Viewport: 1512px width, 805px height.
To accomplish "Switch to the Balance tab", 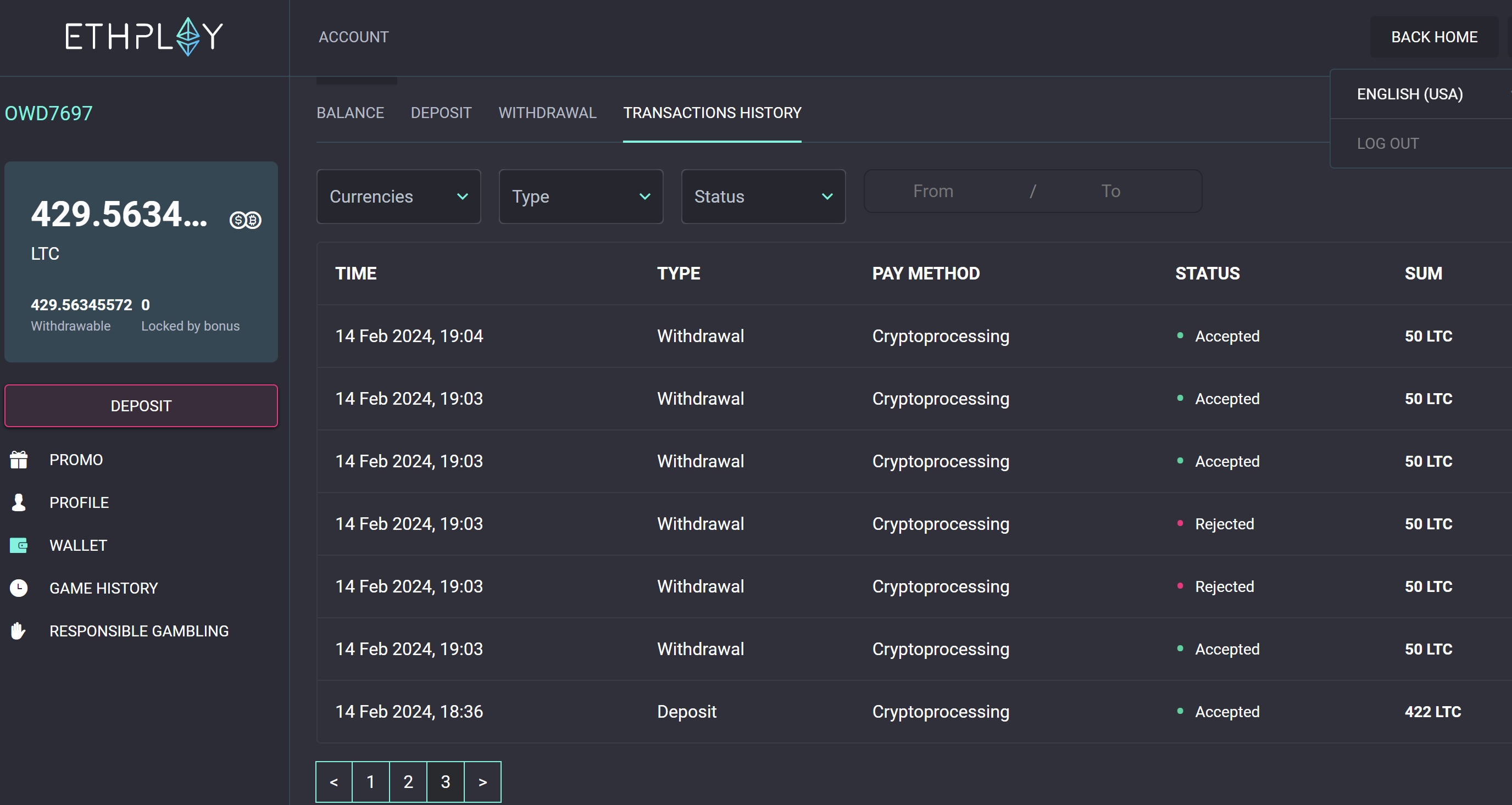I will (x=351, y=113).
